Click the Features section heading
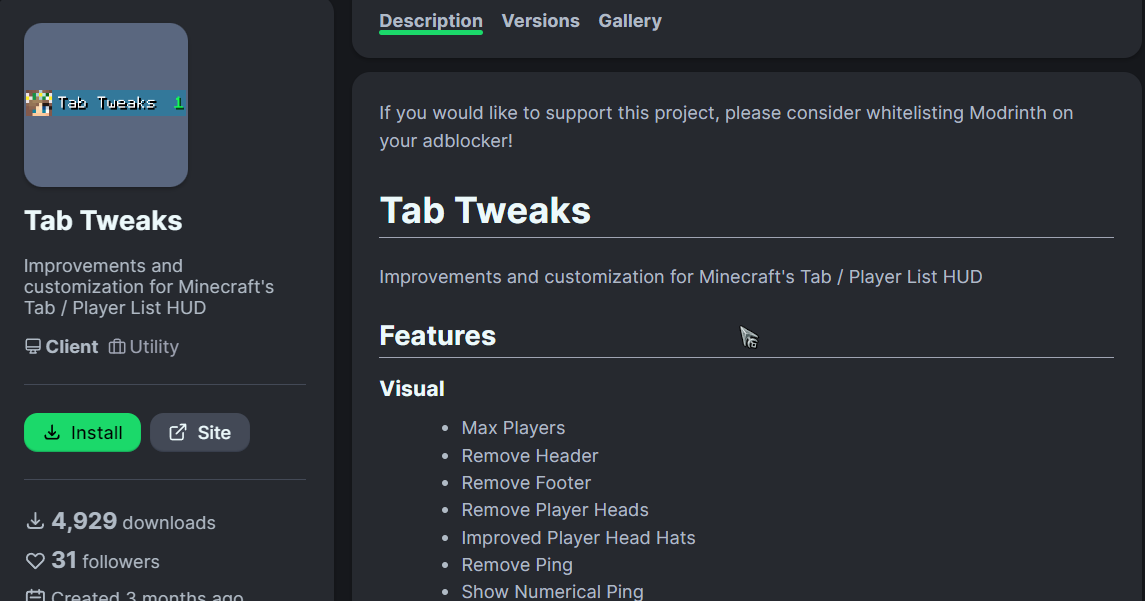Screen dimensions: 1145x601 [437, 336]
